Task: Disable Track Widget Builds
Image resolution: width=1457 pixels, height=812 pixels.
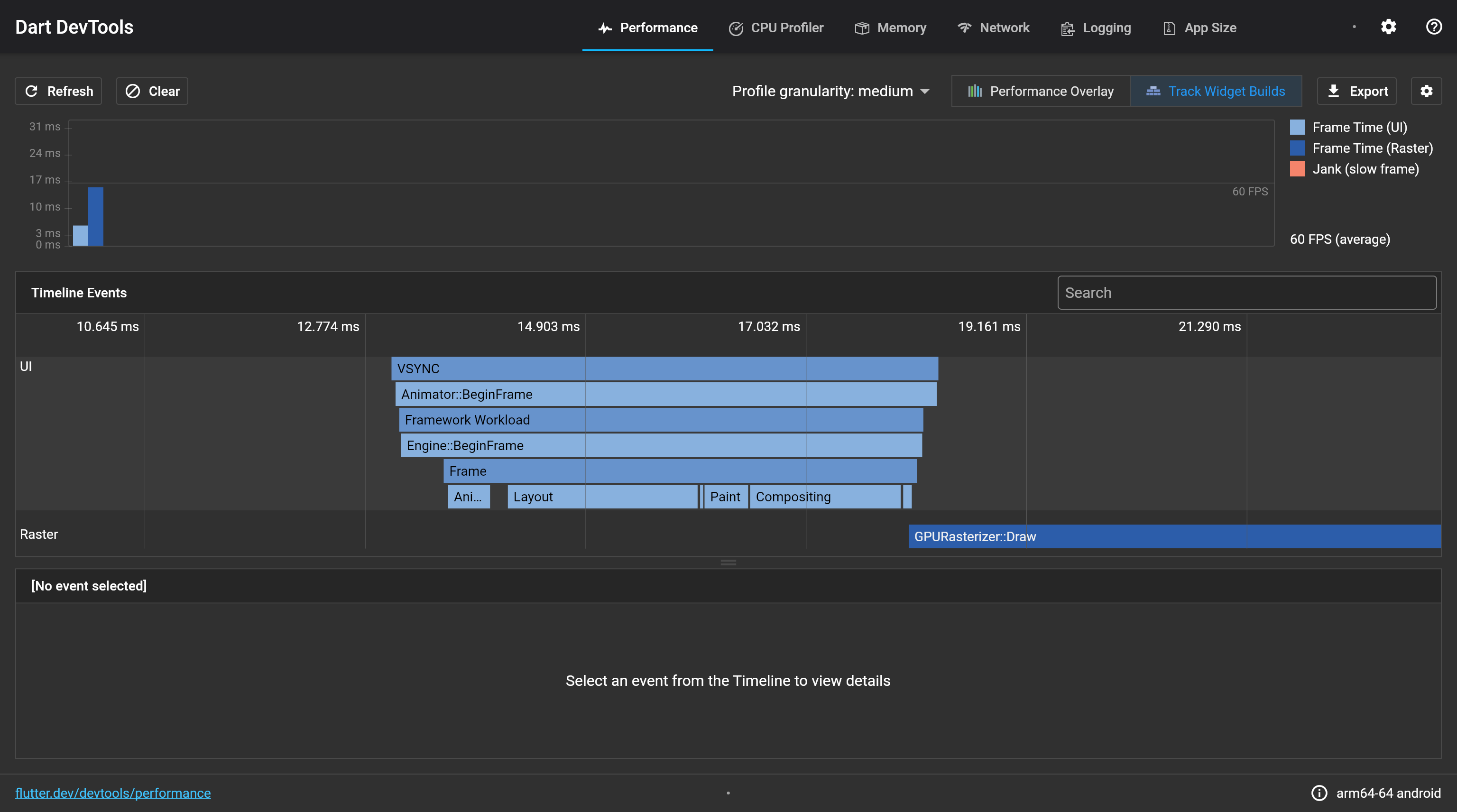Action: click(x=1216, y=91)
